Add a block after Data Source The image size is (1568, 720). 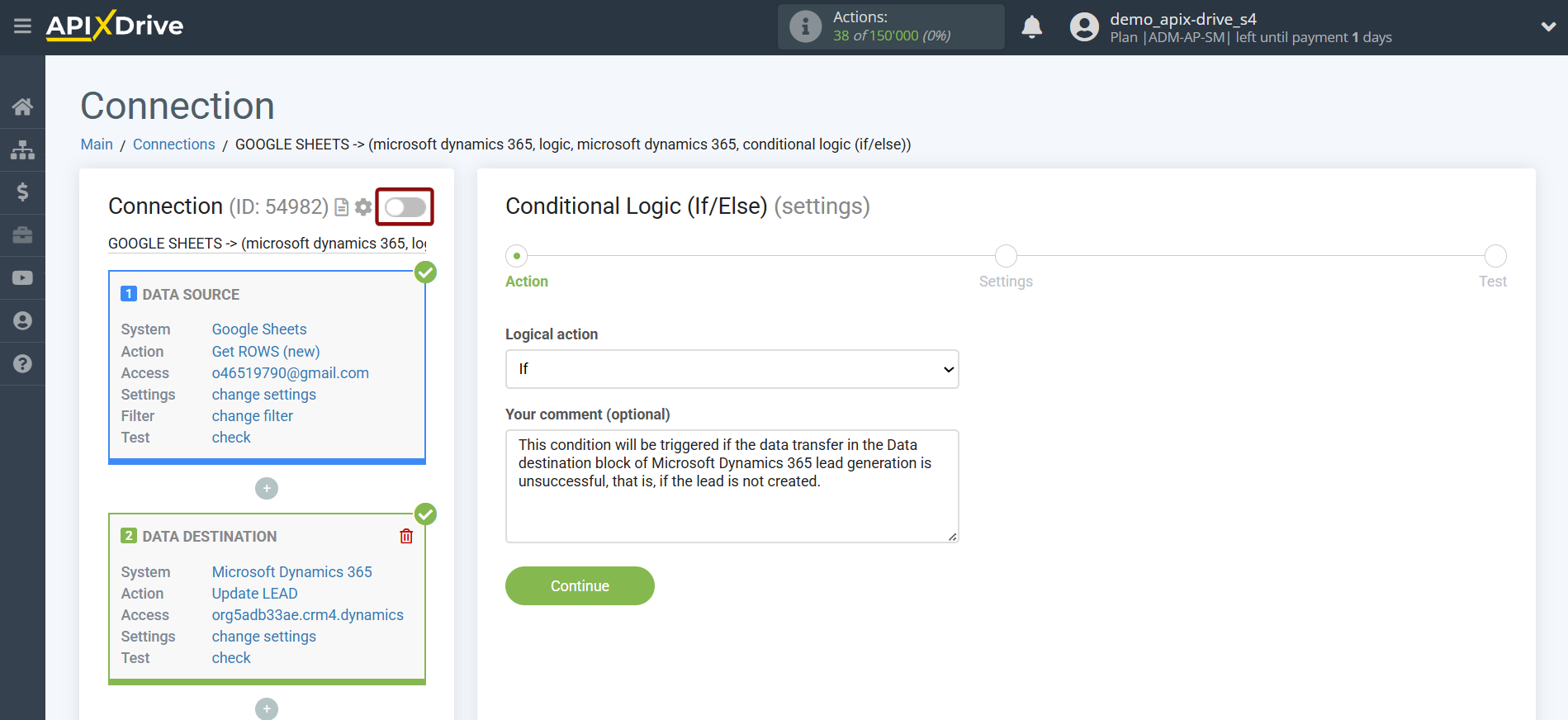click(x=267, y=489)
